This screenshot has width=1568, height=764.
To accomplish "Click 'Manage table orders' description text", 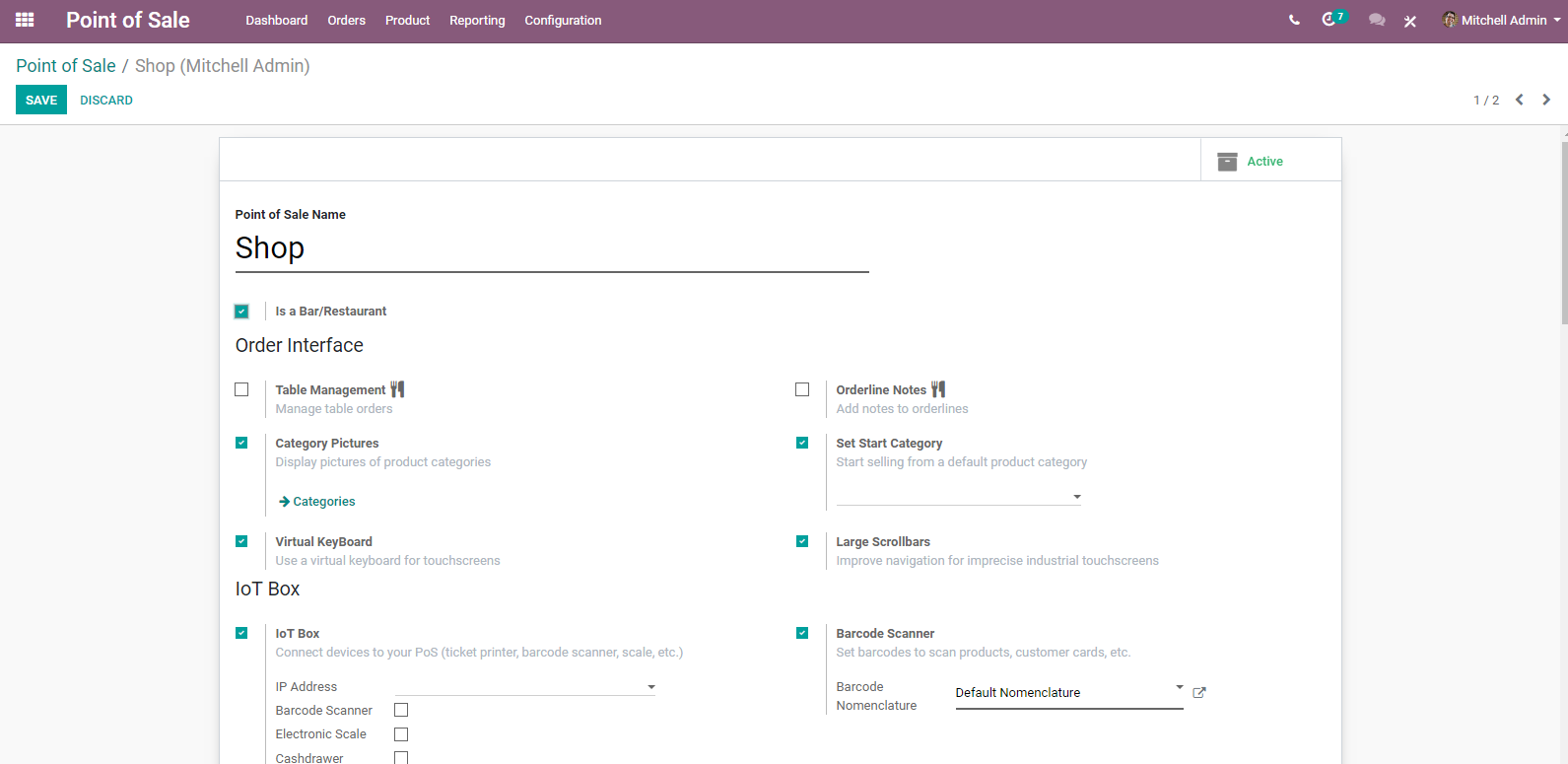I will [x=334, y=409].
